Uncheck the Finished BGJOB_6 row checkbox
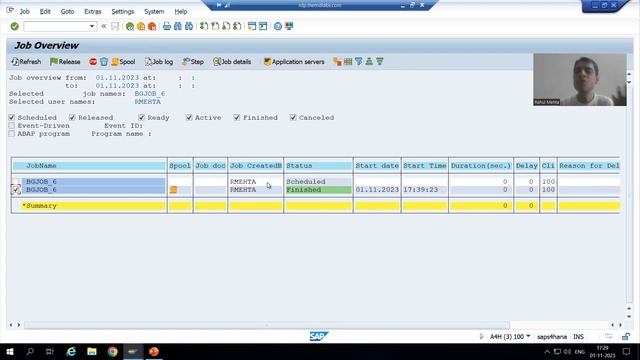The image size is (640, 360). [x=16, y=190]
